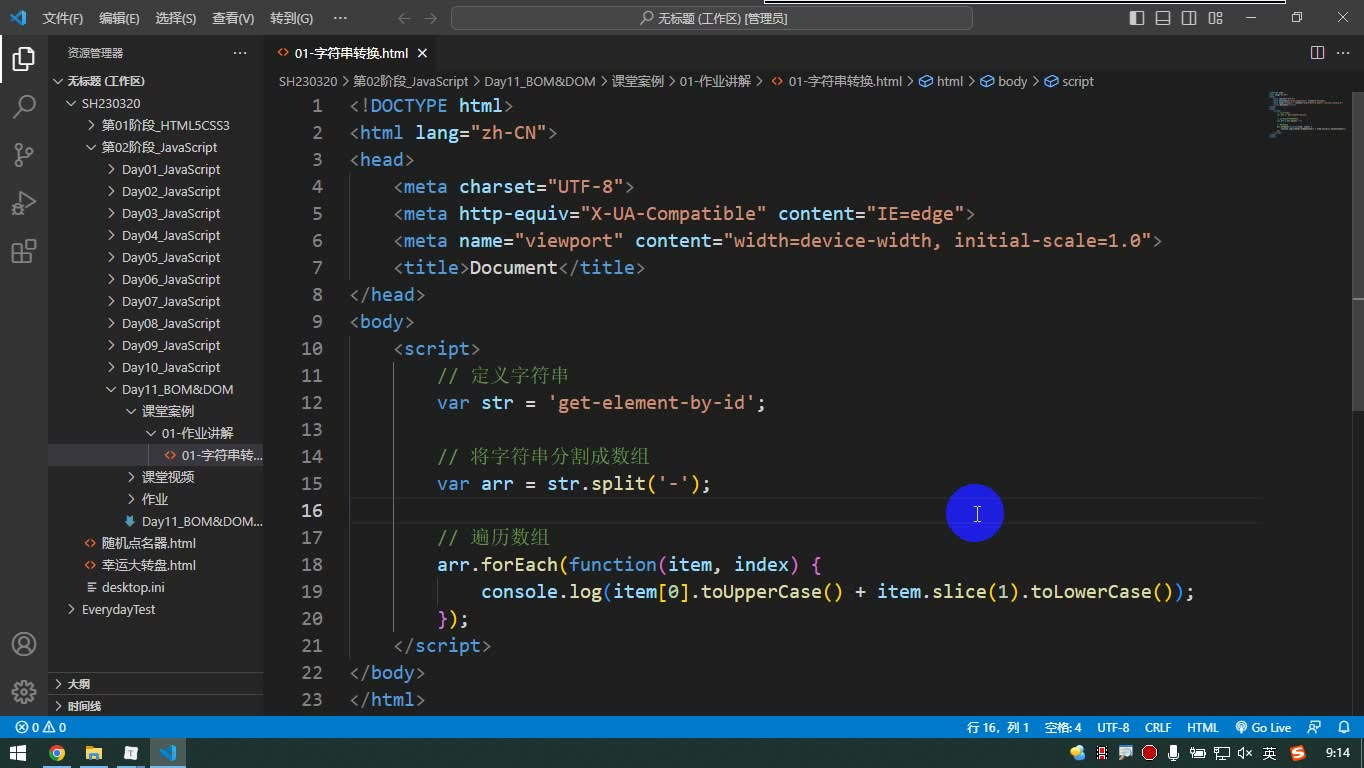Click the editor minimap code preview
The width and height of the screenshot is (1364, 768).
point(1305,113)
